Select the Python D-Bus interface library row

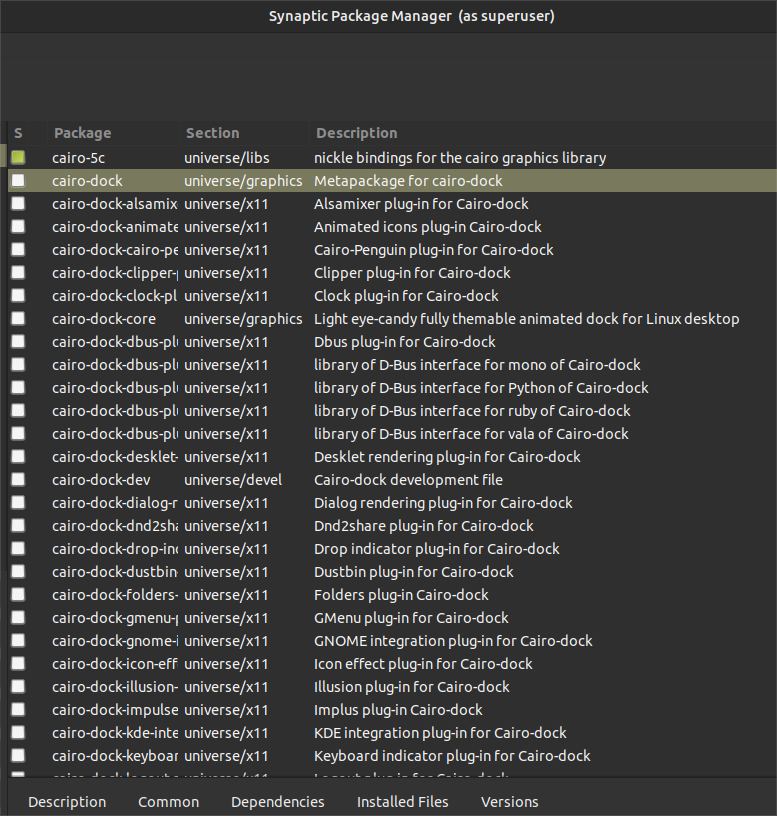480,388
